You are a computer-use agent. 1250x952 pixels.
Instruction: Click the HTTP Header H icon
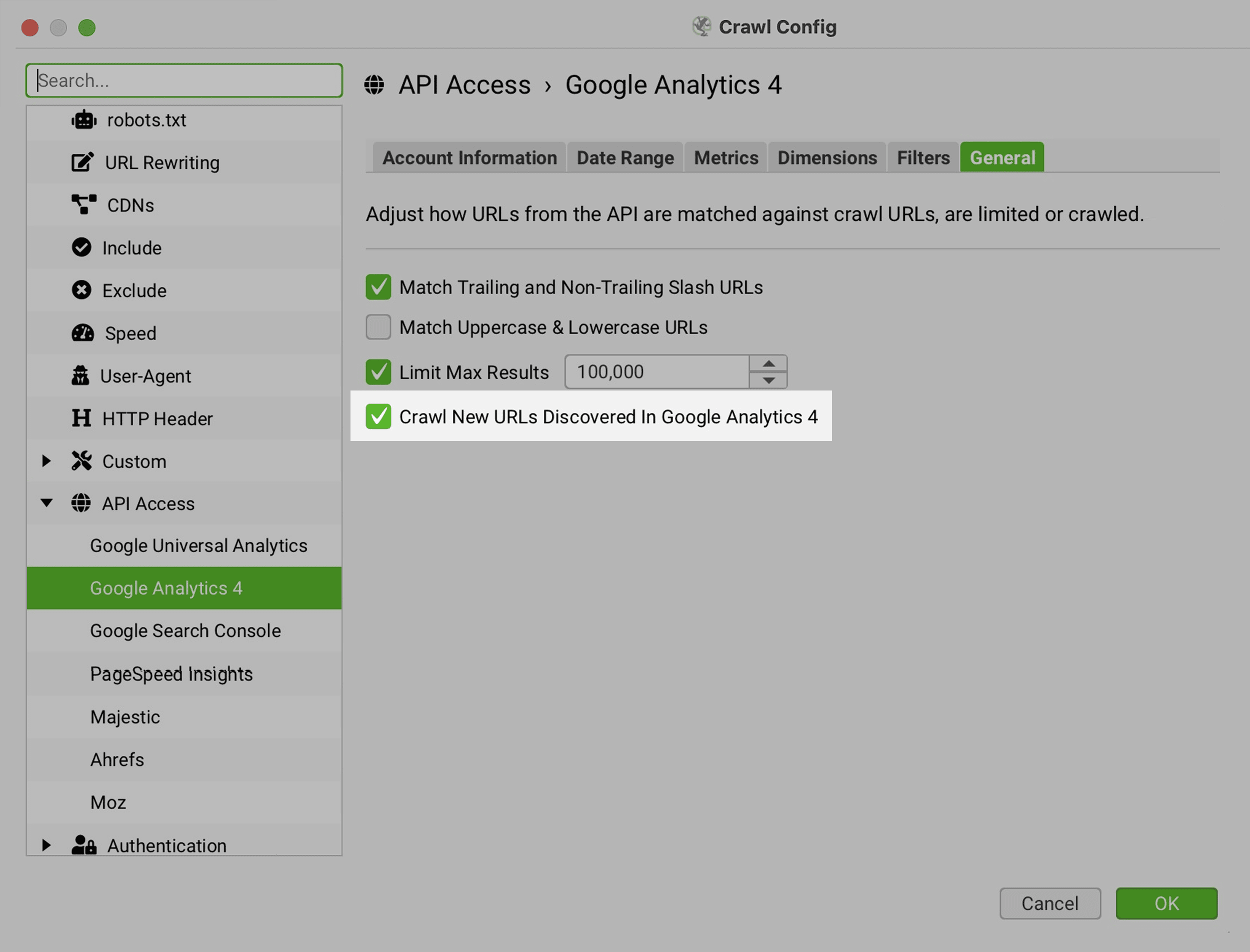[81, 418]
